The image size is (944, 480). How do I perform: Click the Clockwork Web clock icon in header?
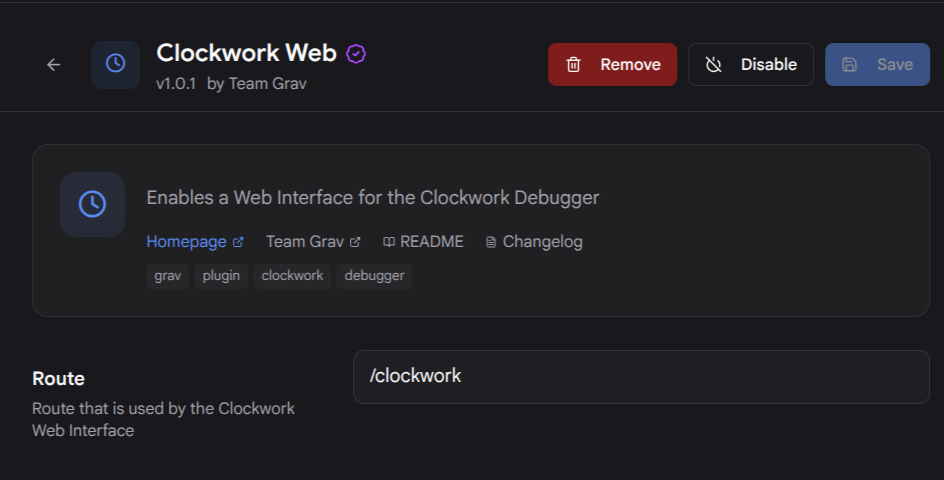point(116,64)
